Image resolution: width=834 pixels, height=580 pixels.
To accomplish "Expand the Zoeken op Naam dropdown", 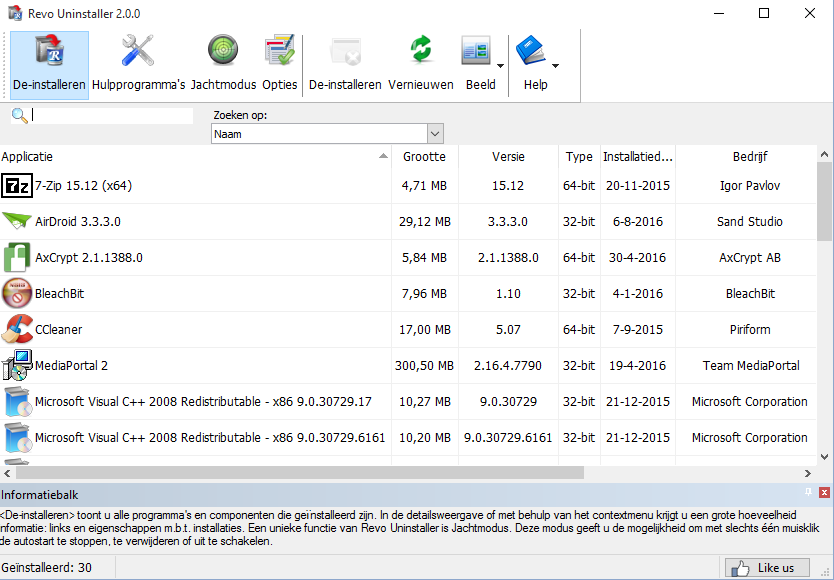I will (x=435, y=134).
